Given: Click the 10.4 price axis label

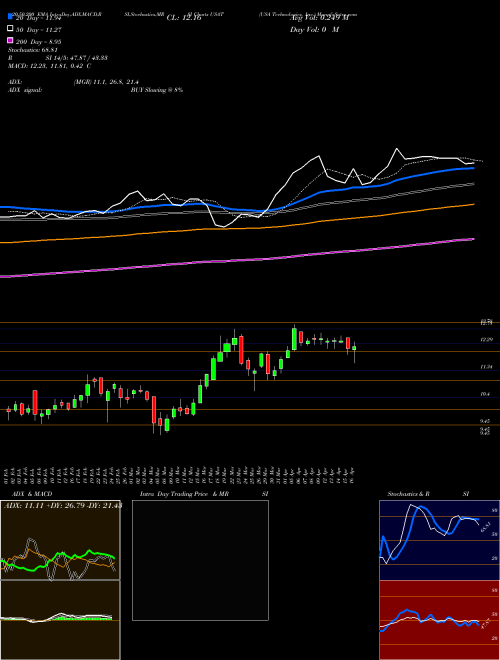Looking at the screenshot, I should pyautogui.click(x=486, y=394).
